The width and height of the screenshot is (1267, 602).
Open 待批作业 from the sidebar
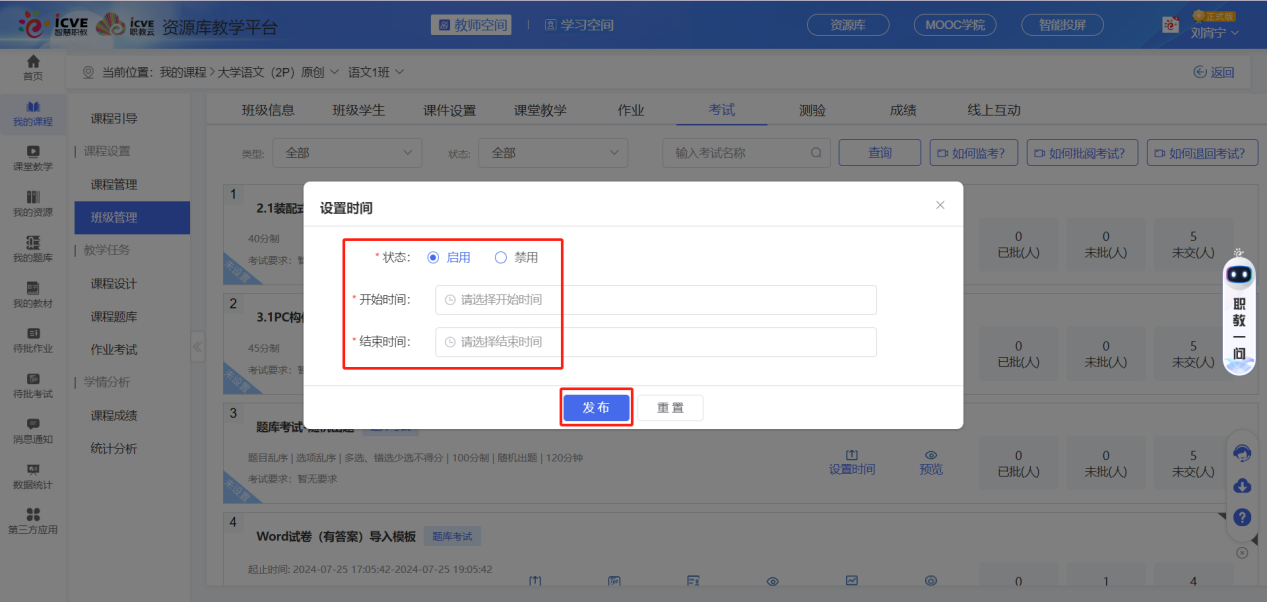click(x=31, y=343)
